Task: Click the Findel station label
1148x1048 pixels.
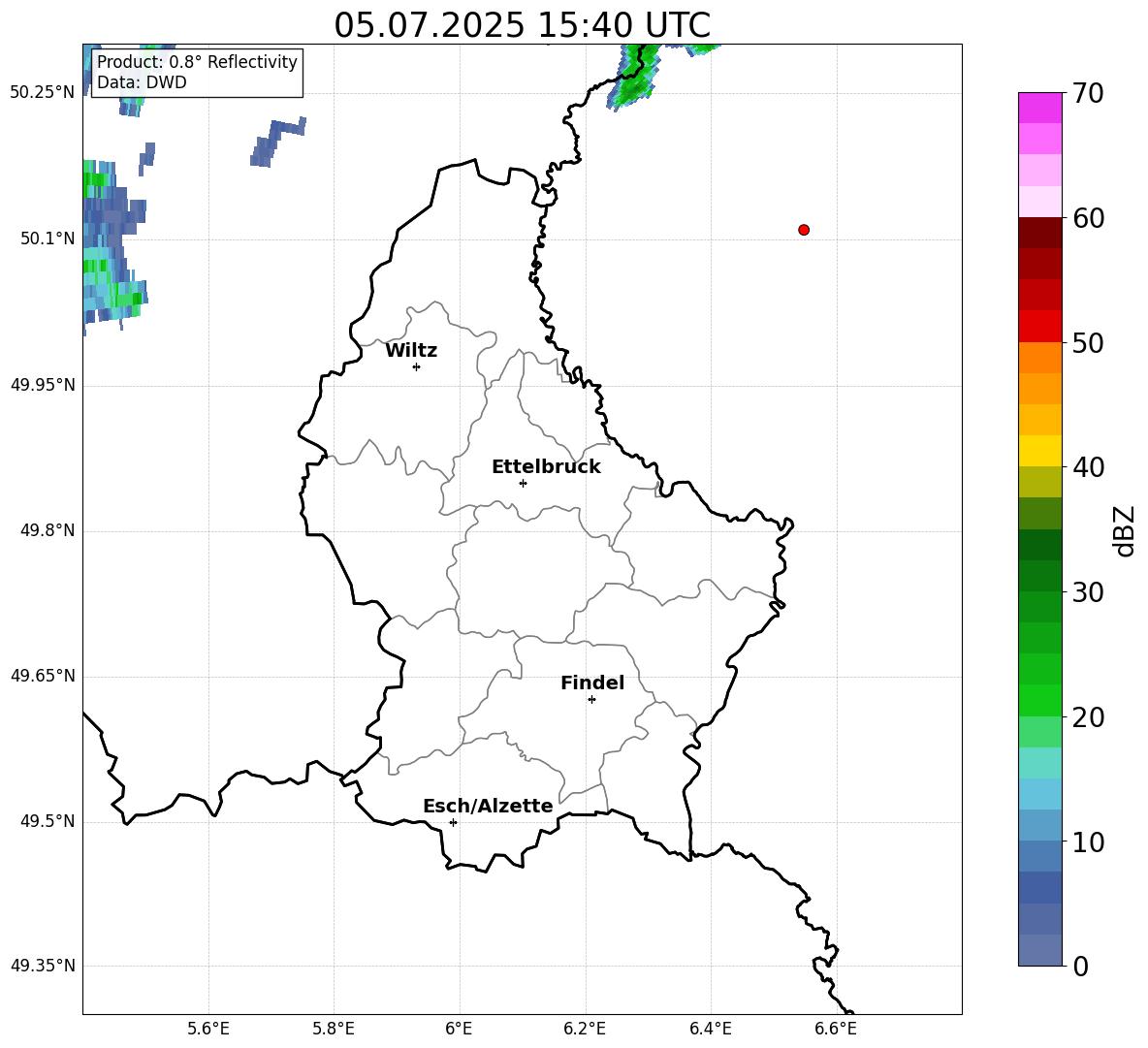Action: pyautogui.click(x=592, y=683)
